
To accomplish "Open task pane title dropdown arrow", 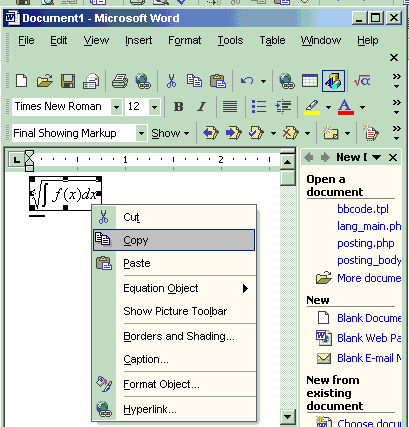I will coord(376,157).
